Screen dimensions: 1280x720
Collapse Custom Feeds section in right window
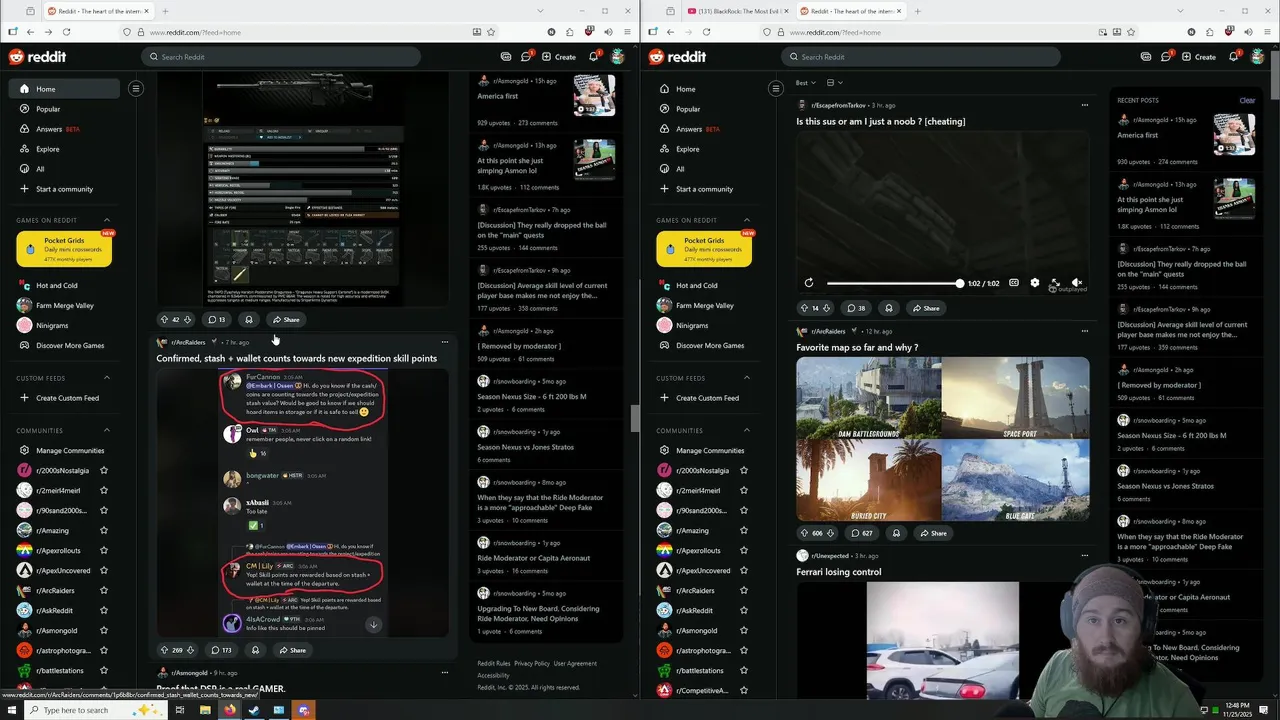tap(747, 378)
